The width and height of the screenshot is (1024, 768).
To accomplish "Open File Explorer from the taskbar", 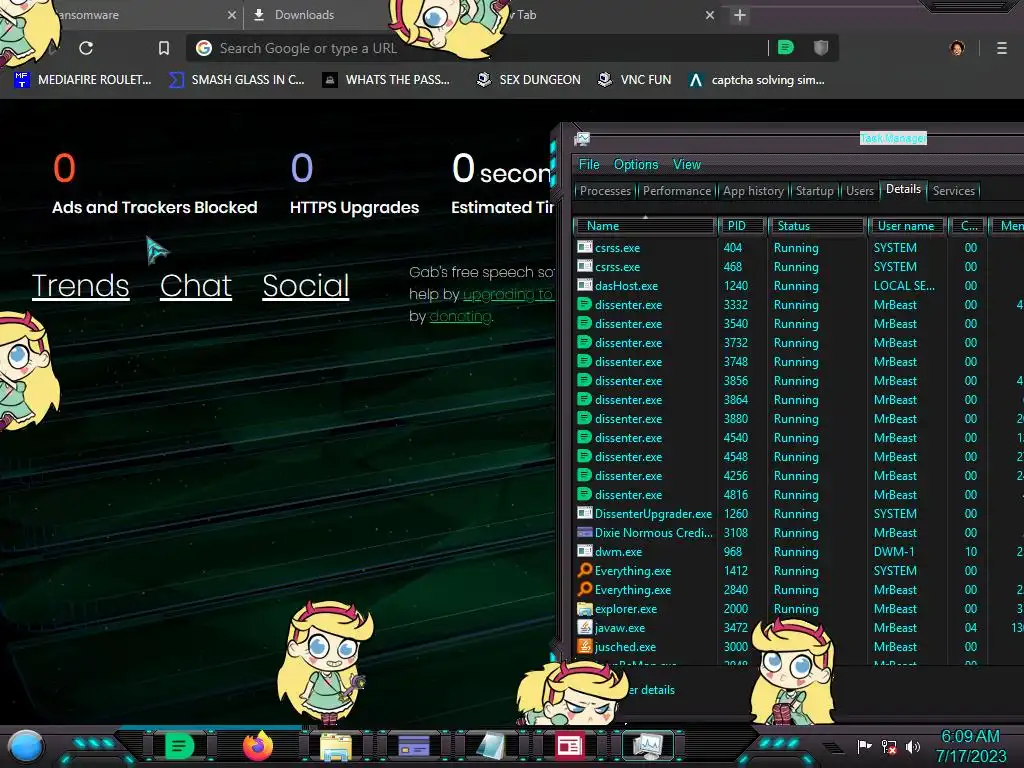I will click(x=336, y=747).
